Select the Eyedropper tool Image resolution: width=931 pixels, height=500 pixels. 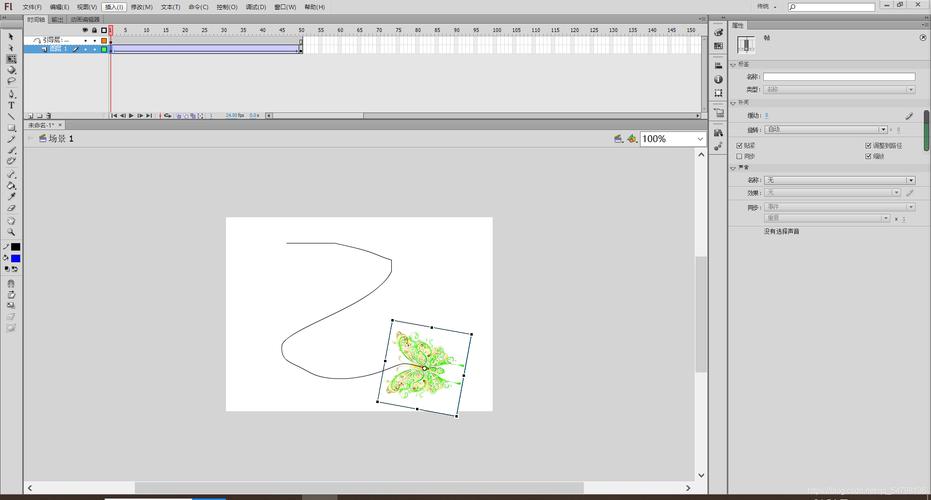pos(11,197)
